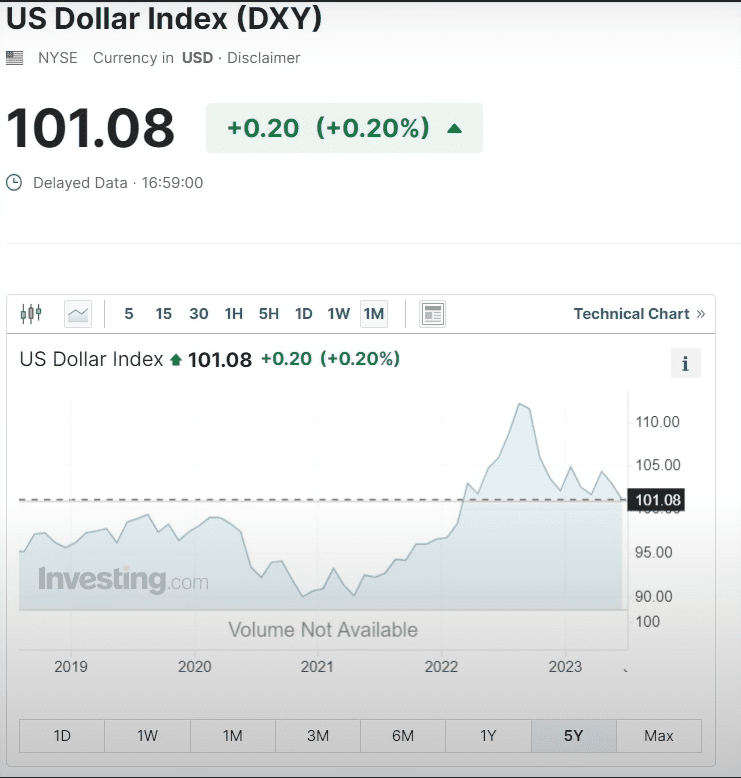
Task: Switch to the 1Y range tab
Action: pos(488,736)
